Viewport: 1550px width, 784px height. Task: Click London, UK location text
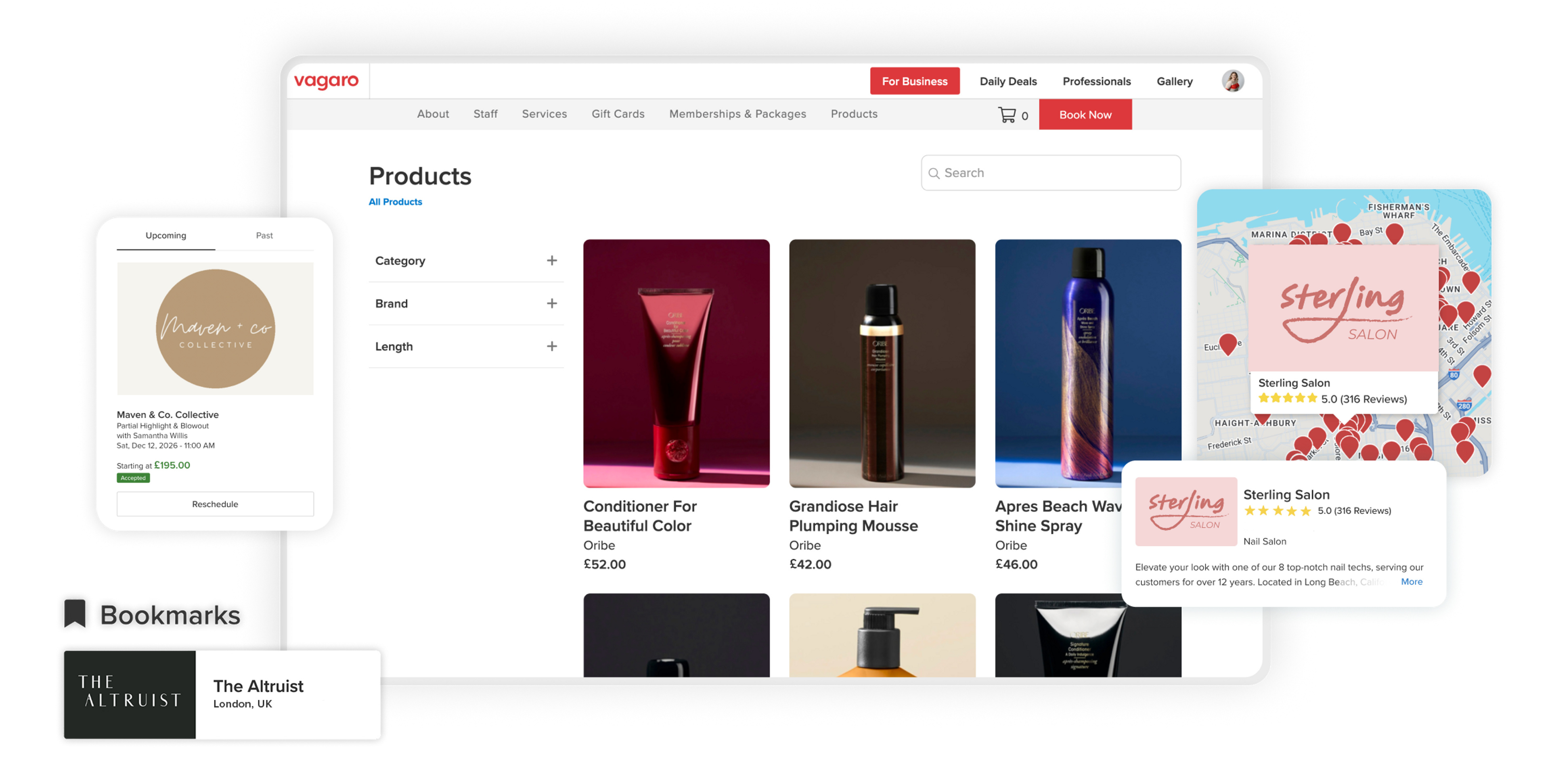[x=243, y=703]
